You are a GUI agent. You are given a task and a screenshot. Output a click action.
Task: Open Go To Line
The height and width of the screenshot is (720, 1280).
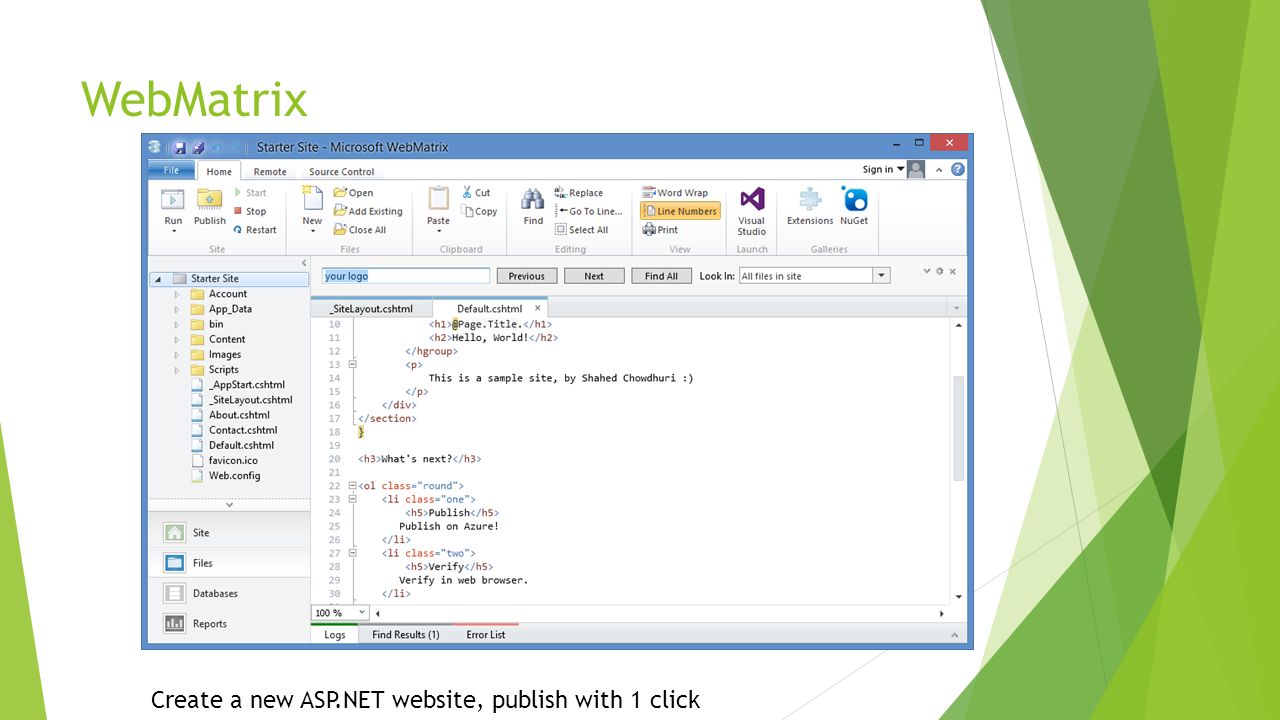point(589,211)
